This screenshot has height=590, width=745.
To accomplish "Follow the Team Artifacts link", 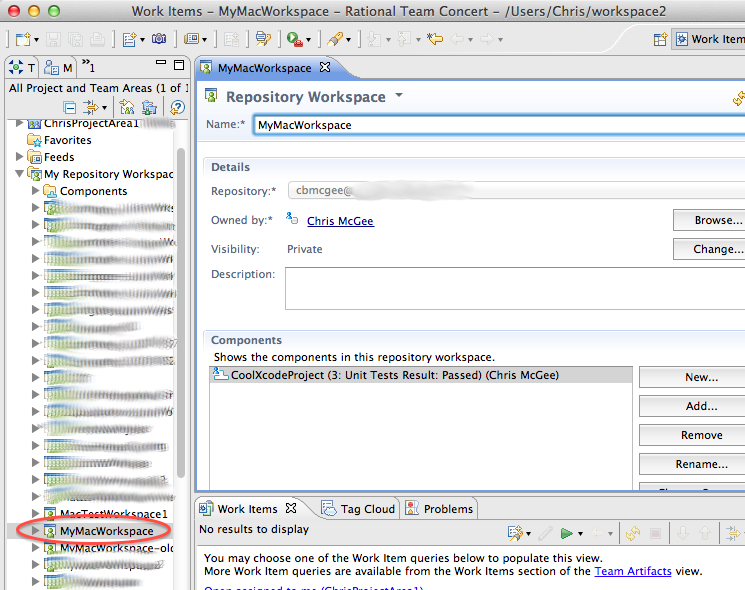I will click(x=633, y=571).
